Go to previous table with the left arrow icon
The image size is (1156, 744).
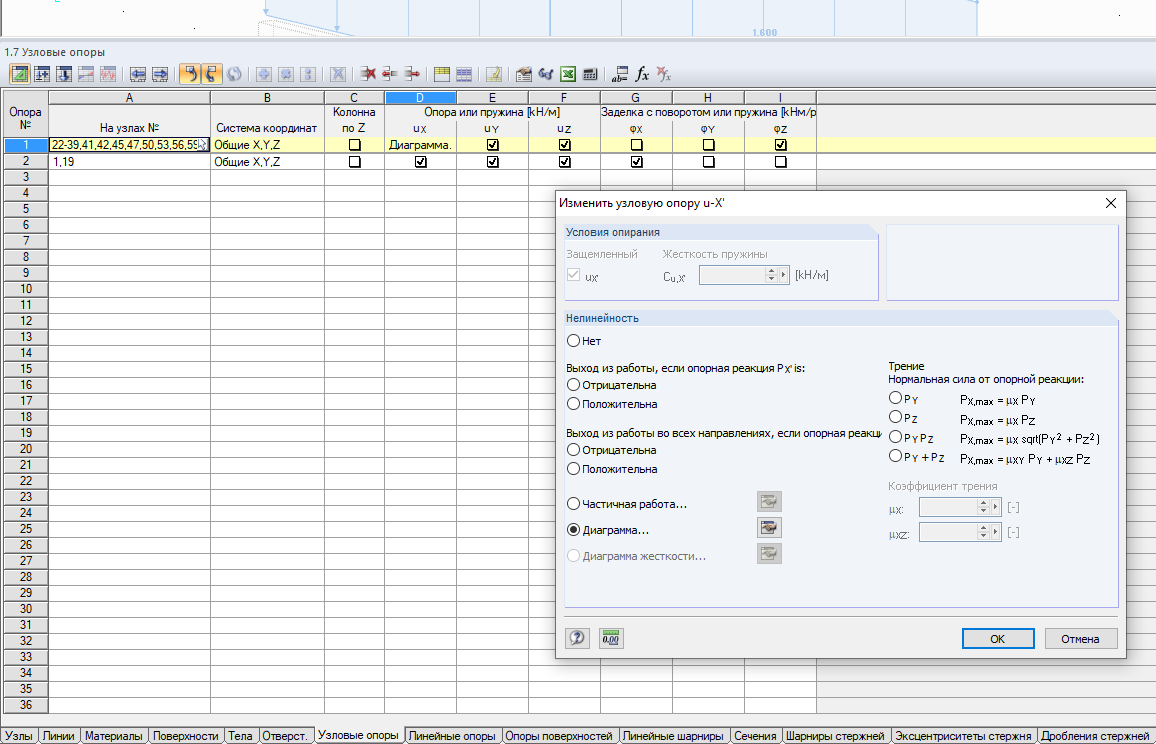pos(138,74)
